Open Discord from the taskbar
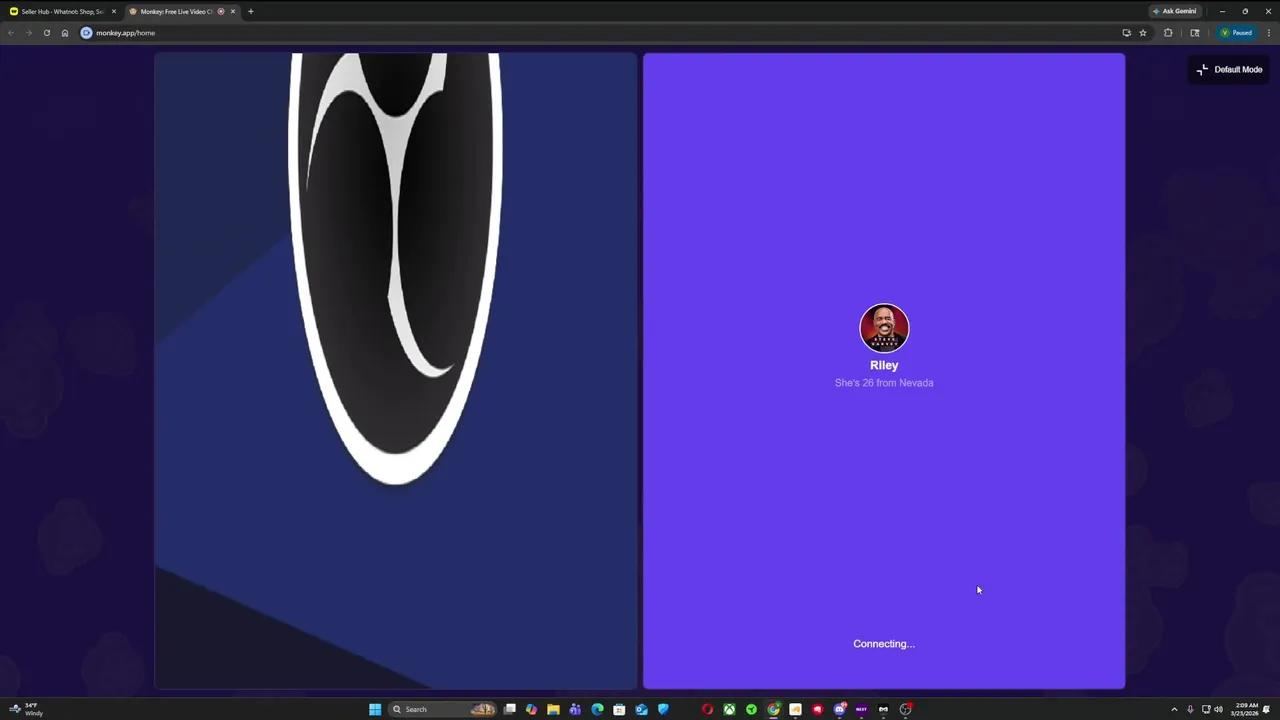Image resolution: width=1280 pixels, height=720 pixels. coord(839,709)
